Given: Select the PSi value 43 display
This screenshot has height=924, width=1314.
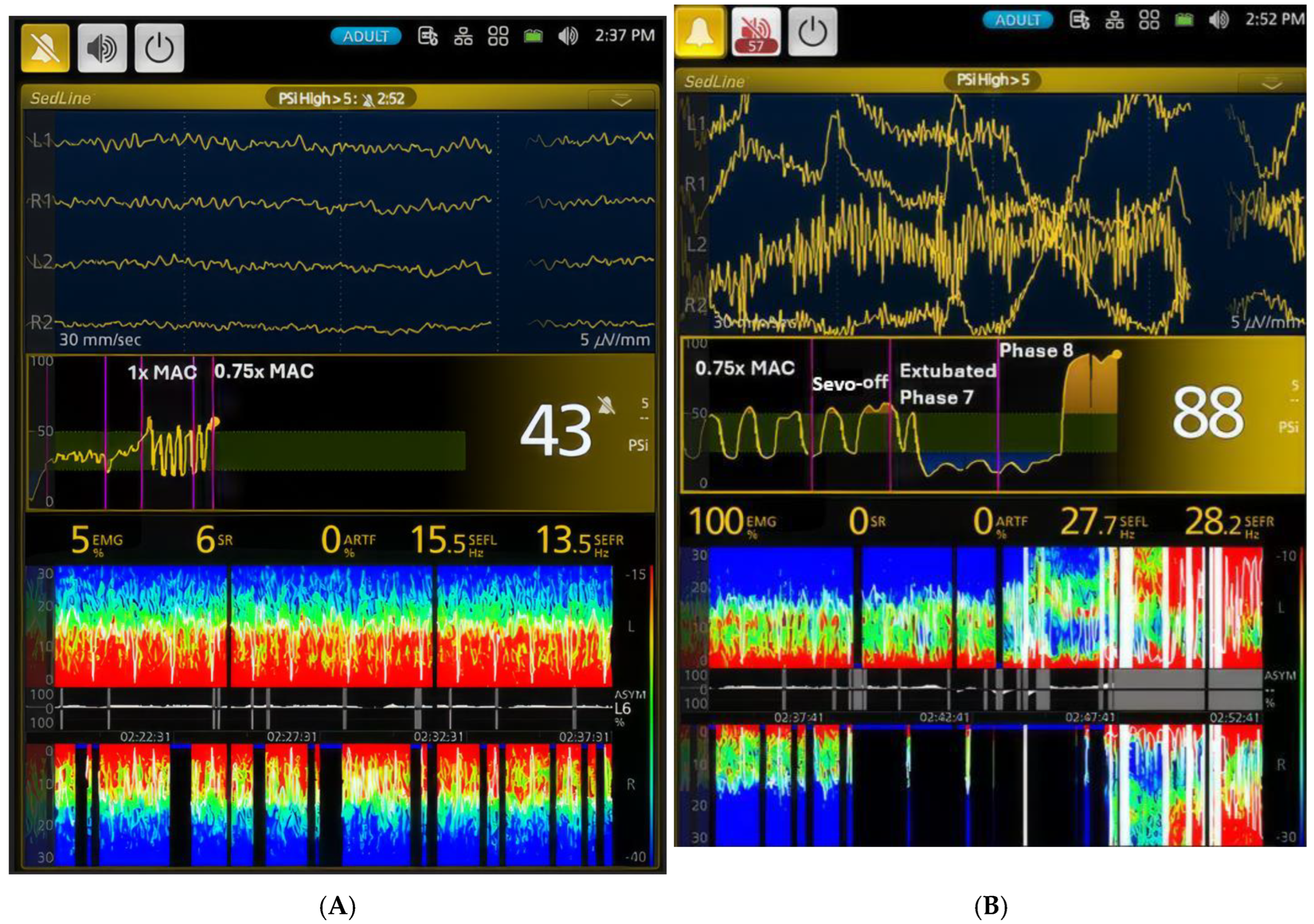Looking at the screenshot, I should [555, 431].
